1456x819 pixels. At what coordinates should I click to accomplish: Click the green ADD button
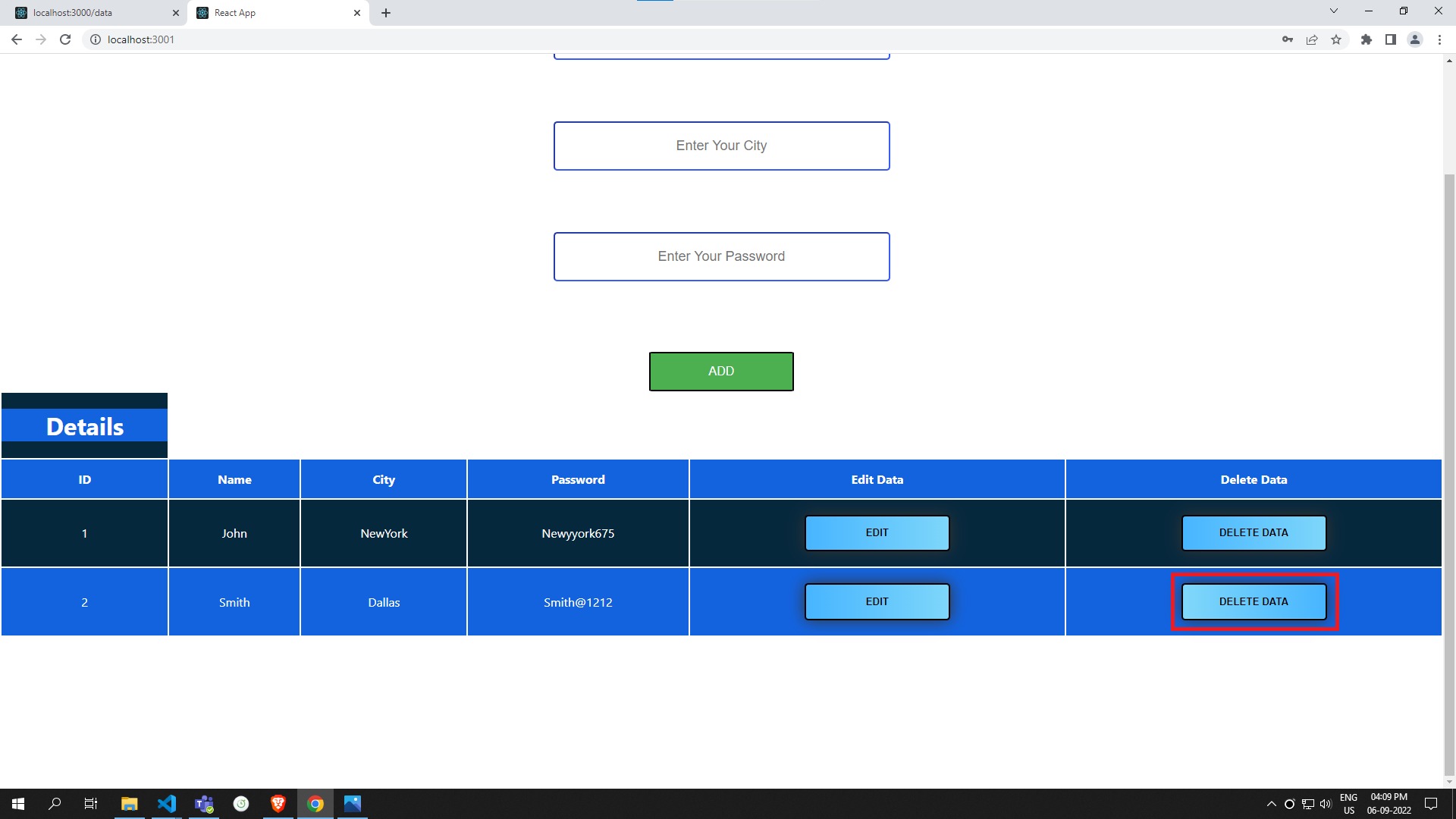coord(720,371)
